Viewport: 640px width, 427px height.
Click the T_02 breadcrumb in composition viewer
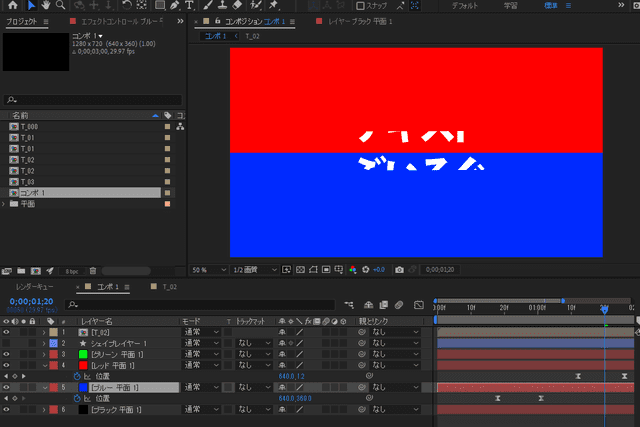pyautogui.click(x=252, y=36)
